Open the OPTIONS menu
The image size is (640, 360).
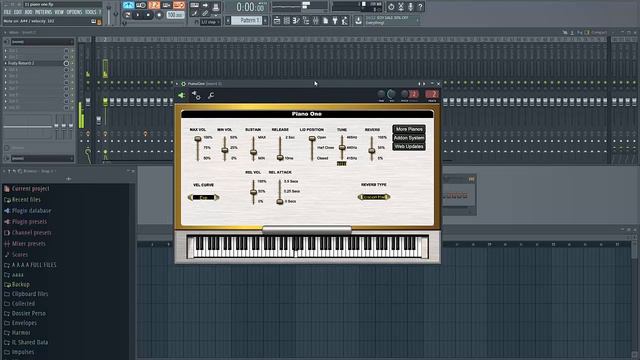click(x=74, y=12)
